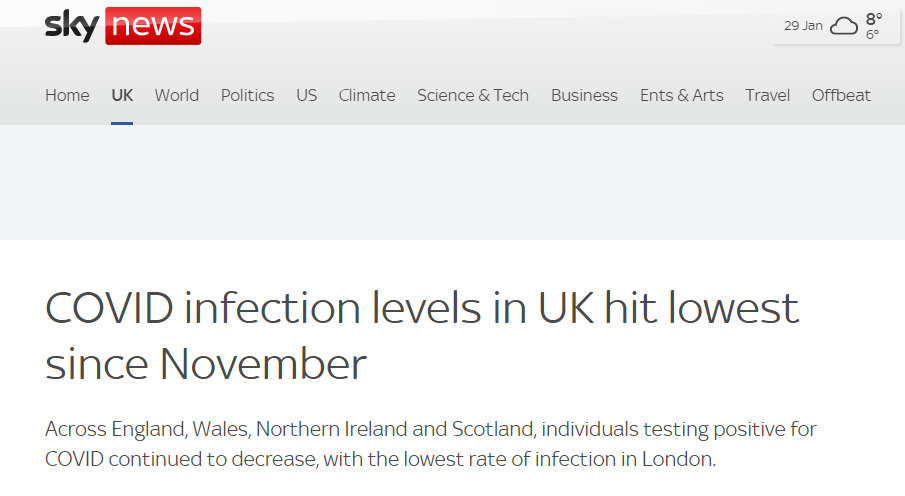905x496 pixels.
Task: Open the Politics section
Action: tap(248, 95)
